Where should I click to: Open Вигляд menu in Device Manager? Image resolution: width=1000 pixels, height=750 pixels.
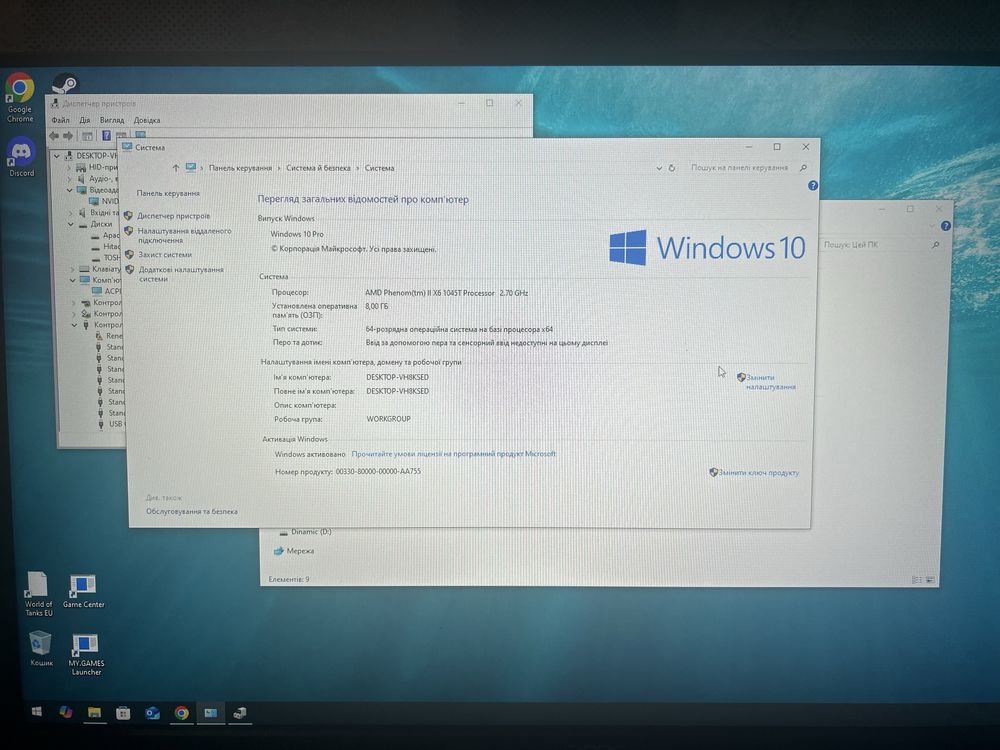pos(112,120)
